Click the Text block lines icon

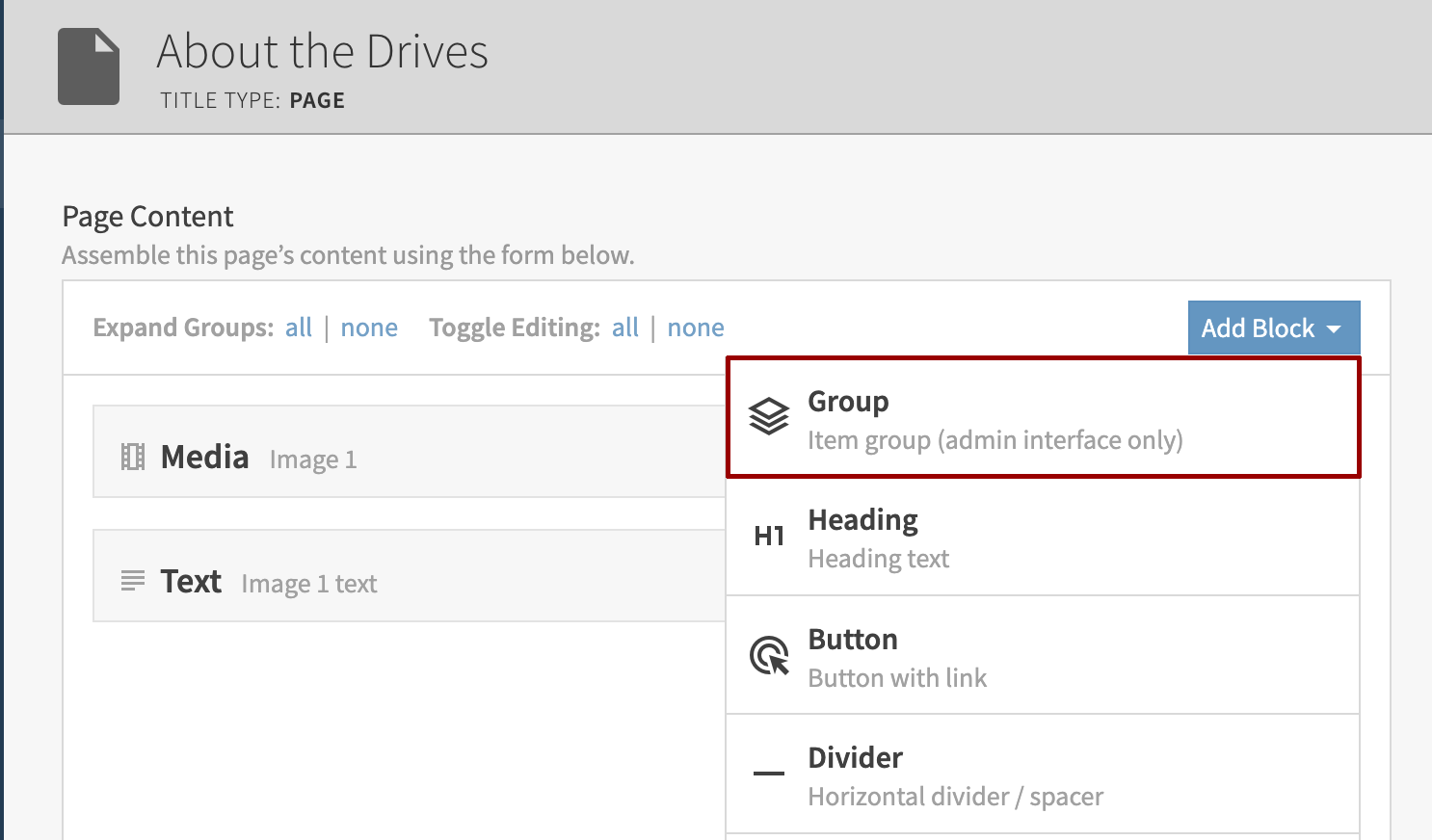pyautogui.click(x=133, y=581)
